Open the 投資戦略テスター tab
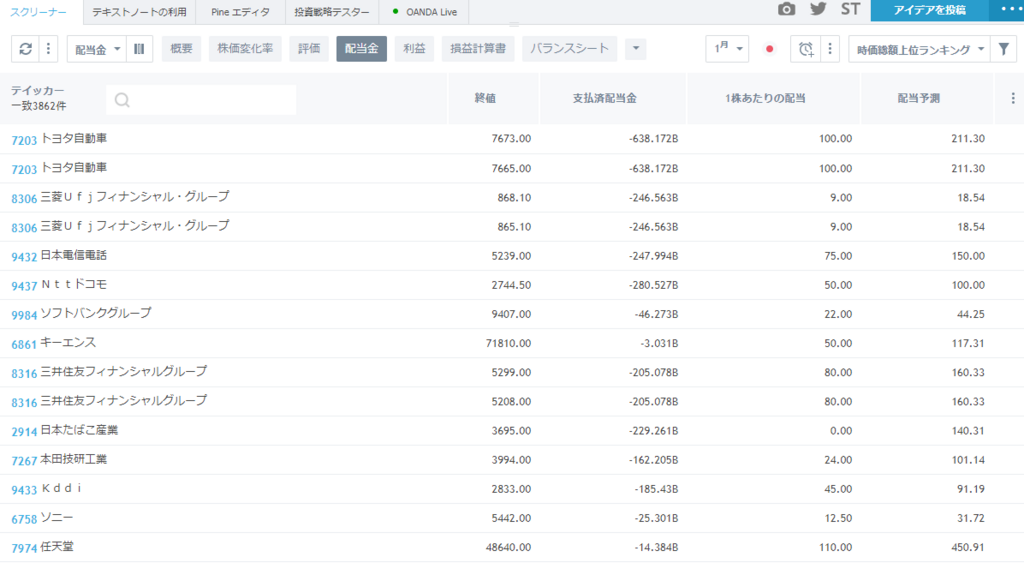The height and width of the screenshot is (563, 1024). click(x=332, y=12)
